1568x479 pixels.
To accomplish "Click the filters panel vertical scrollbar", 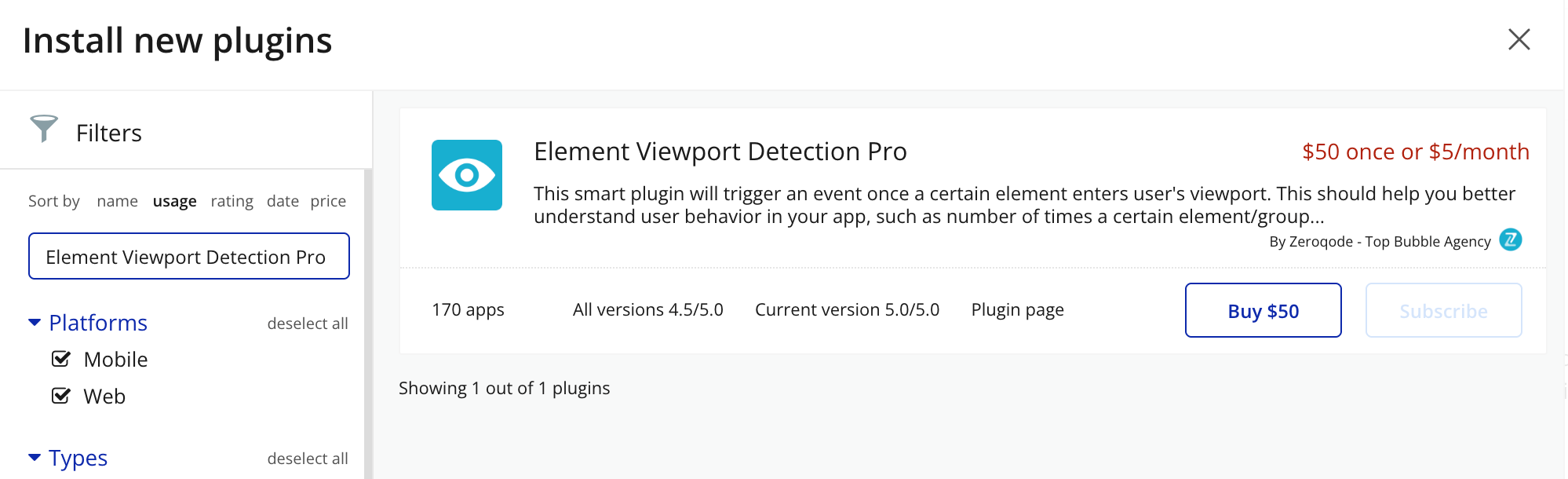I will coord(368,314).
